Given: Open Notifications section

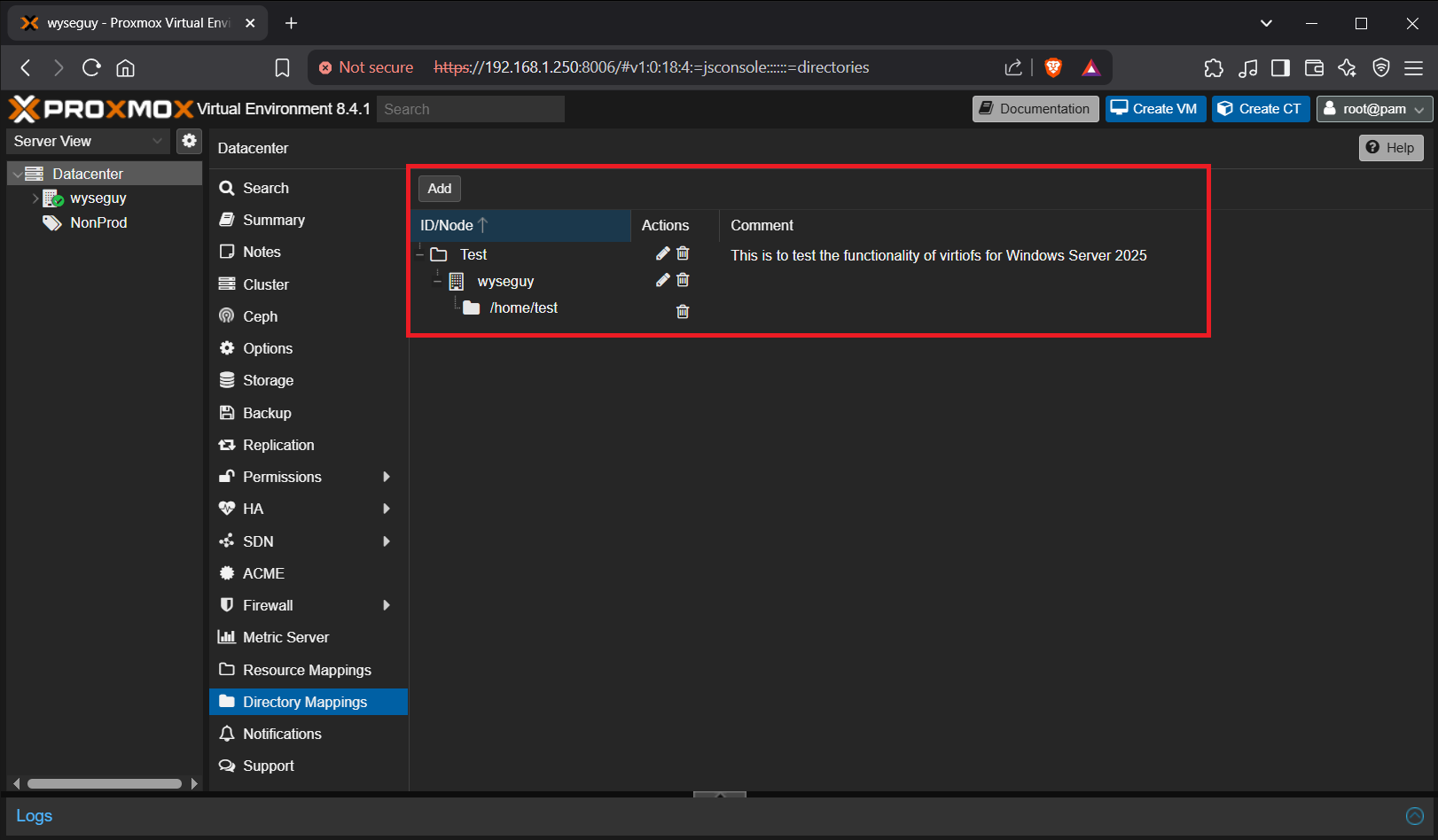Looking at the screenshot, I should pos(309,734).
